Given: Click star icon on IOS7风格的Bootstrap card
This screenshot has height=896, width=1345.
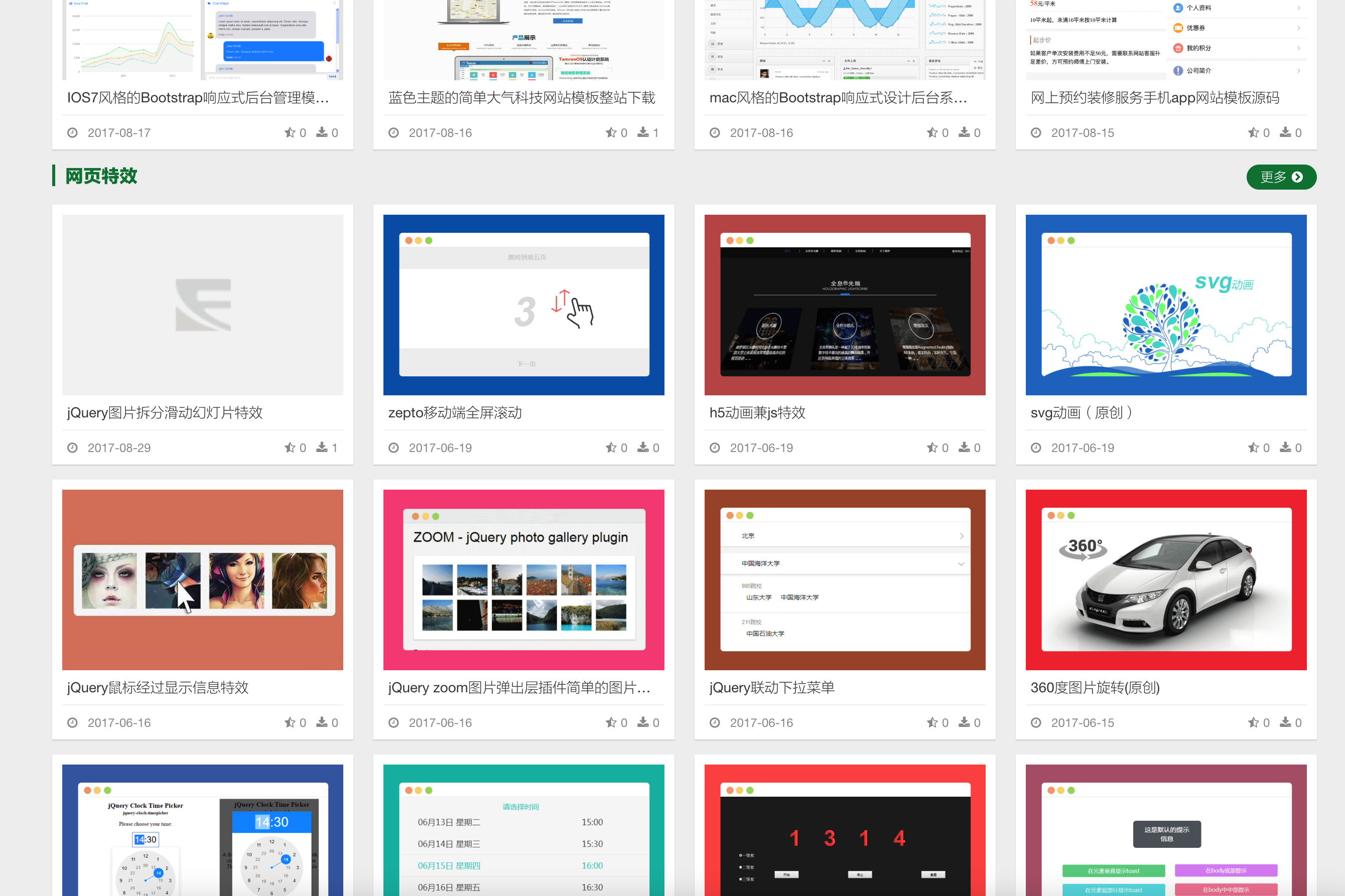Looking at the screenshot, I should click(x=290, y=132).
